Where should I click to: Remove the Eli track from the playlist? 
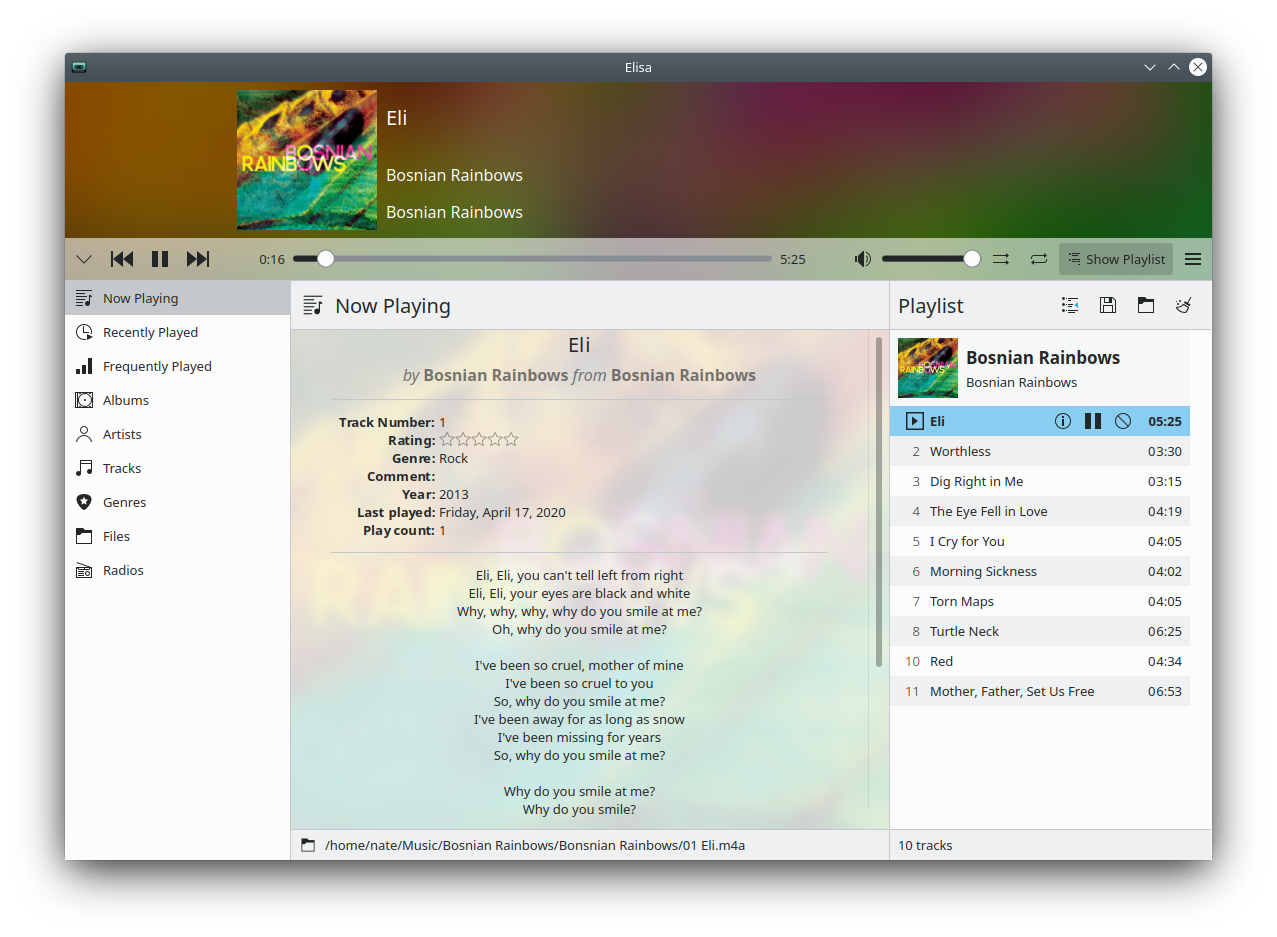[x=1122, y=421]
